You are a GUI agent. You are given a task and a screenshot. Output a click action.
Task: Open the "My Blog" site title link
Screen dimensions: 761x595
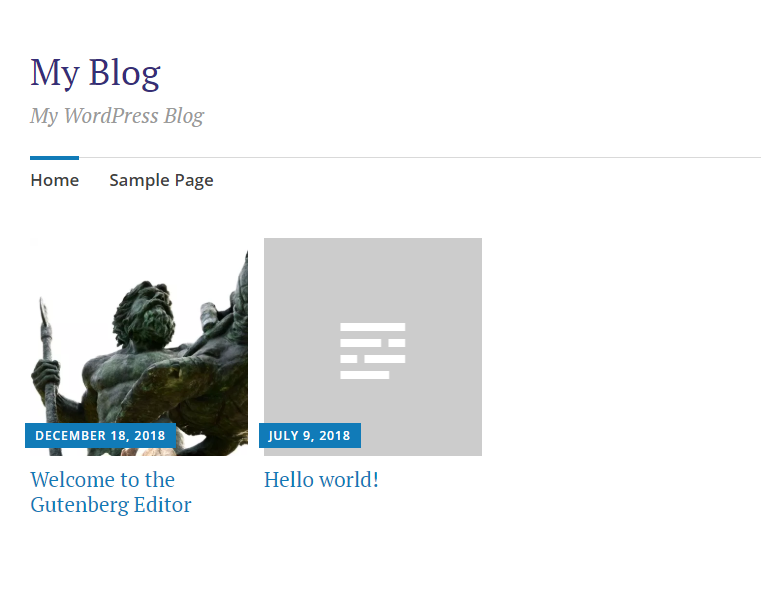[x=95, y=73]
